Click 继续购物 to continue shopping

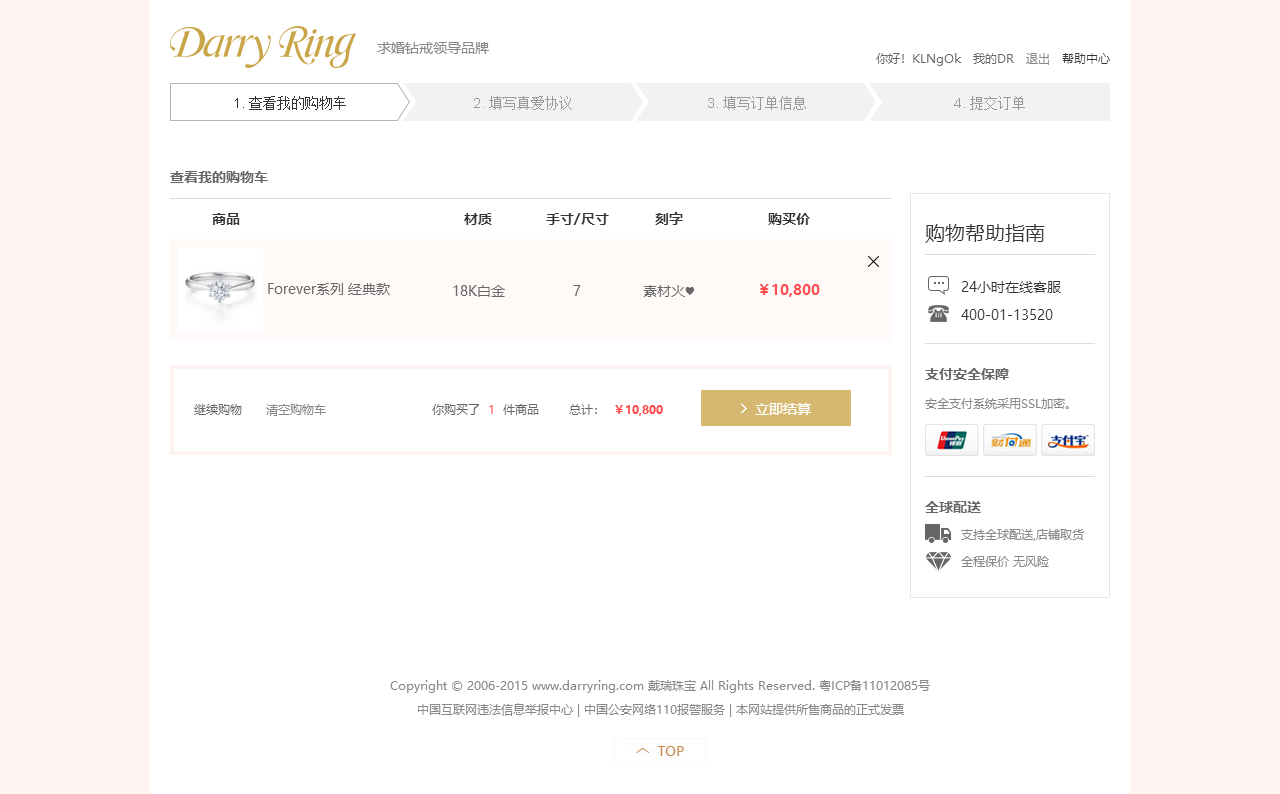click(x=218, y=410)
